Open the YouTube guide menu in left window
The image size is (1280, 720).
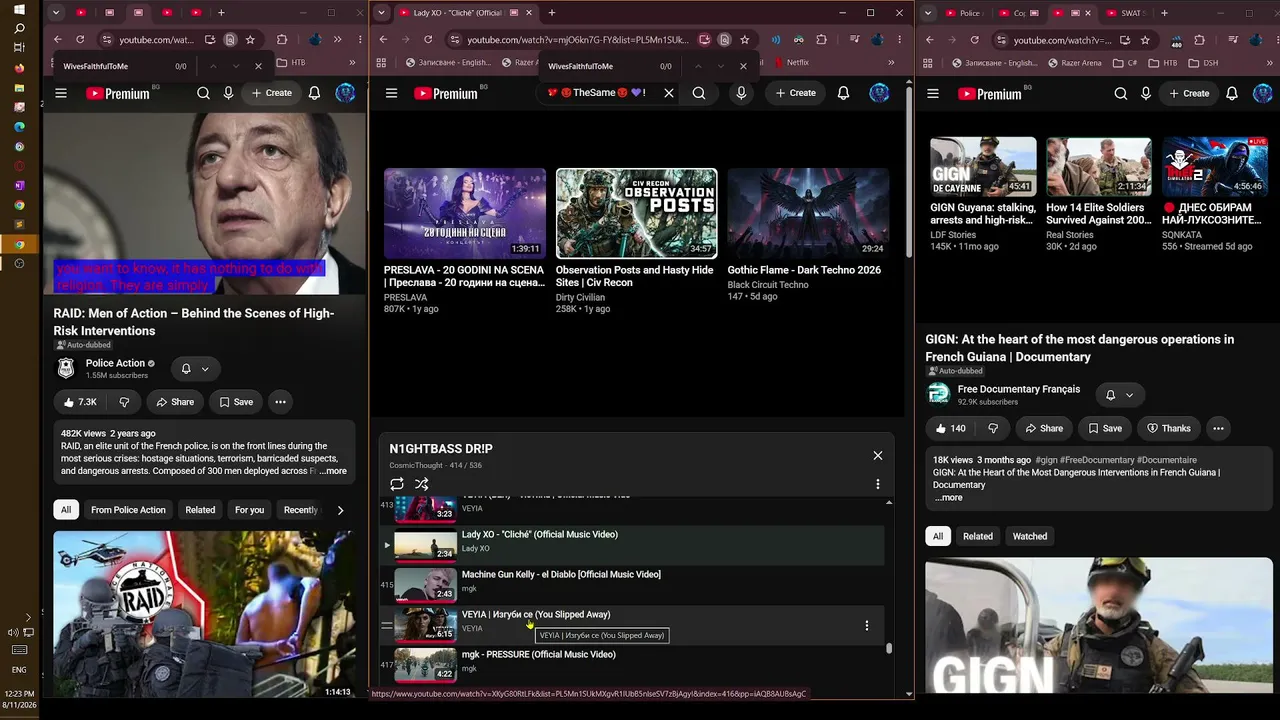coord(61,93)
